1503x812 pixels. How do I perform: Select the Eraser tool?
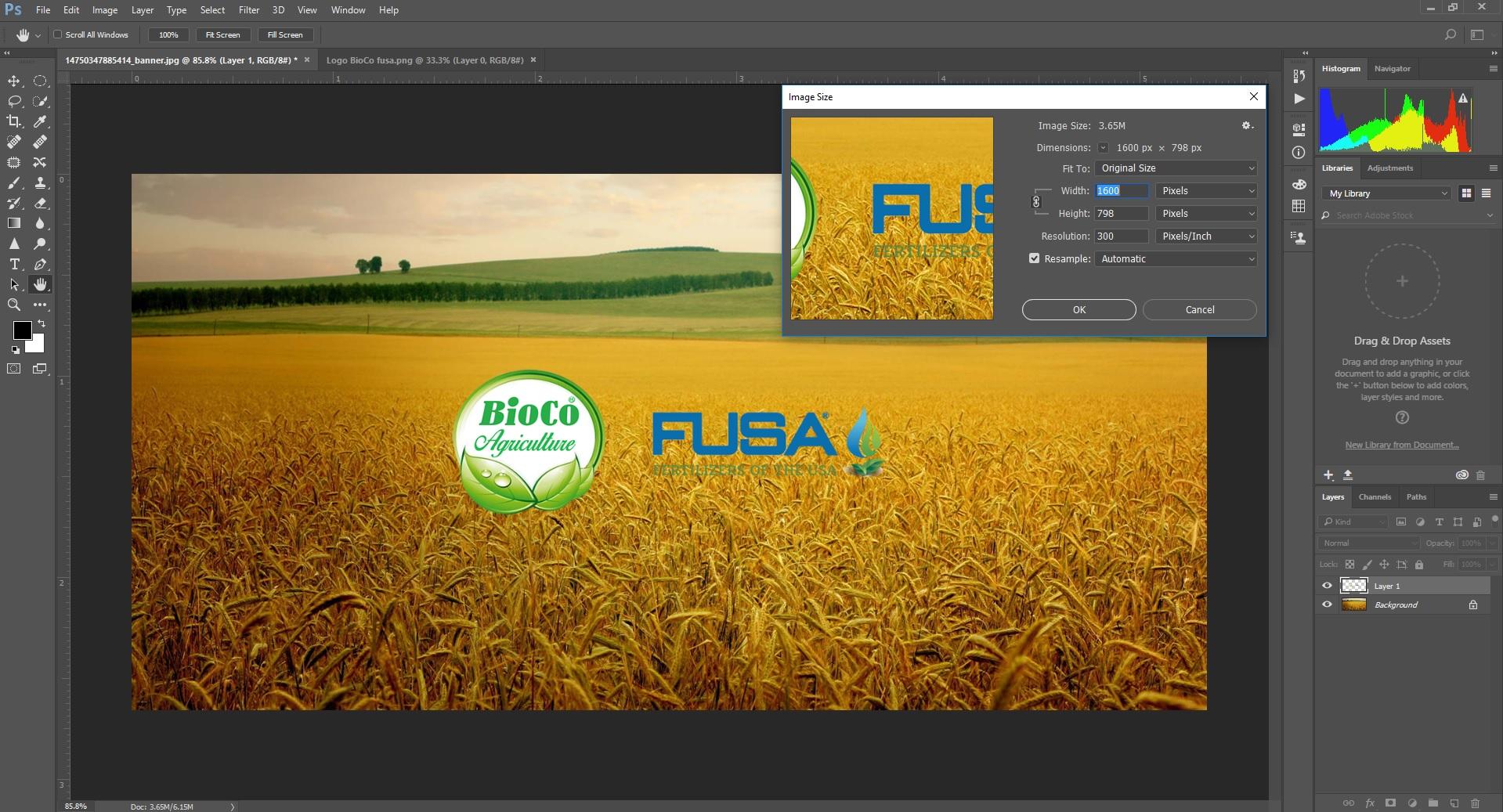pos(40,203)
